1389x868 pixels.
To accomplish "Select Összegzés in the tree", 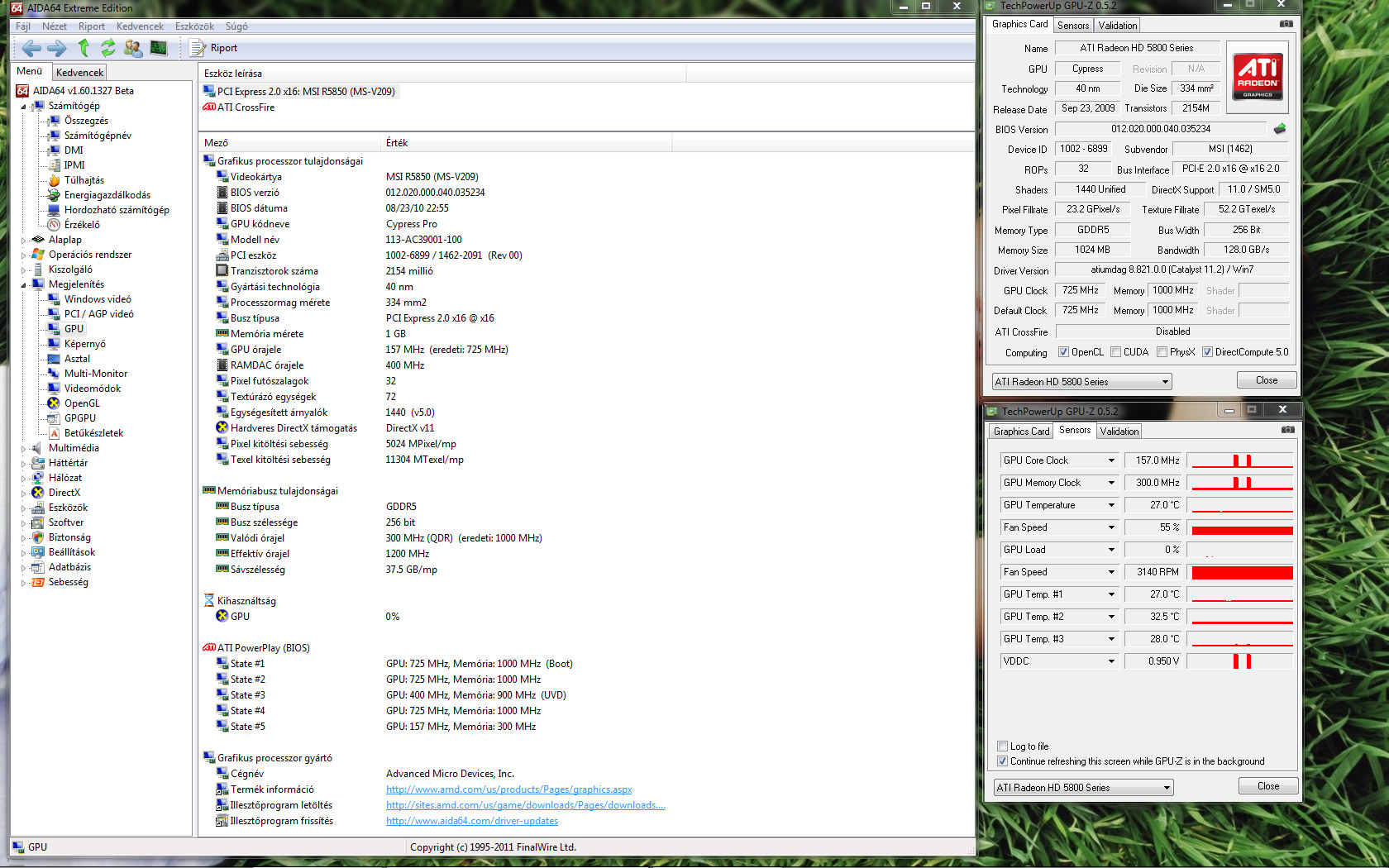I will (x=86, y=121).
